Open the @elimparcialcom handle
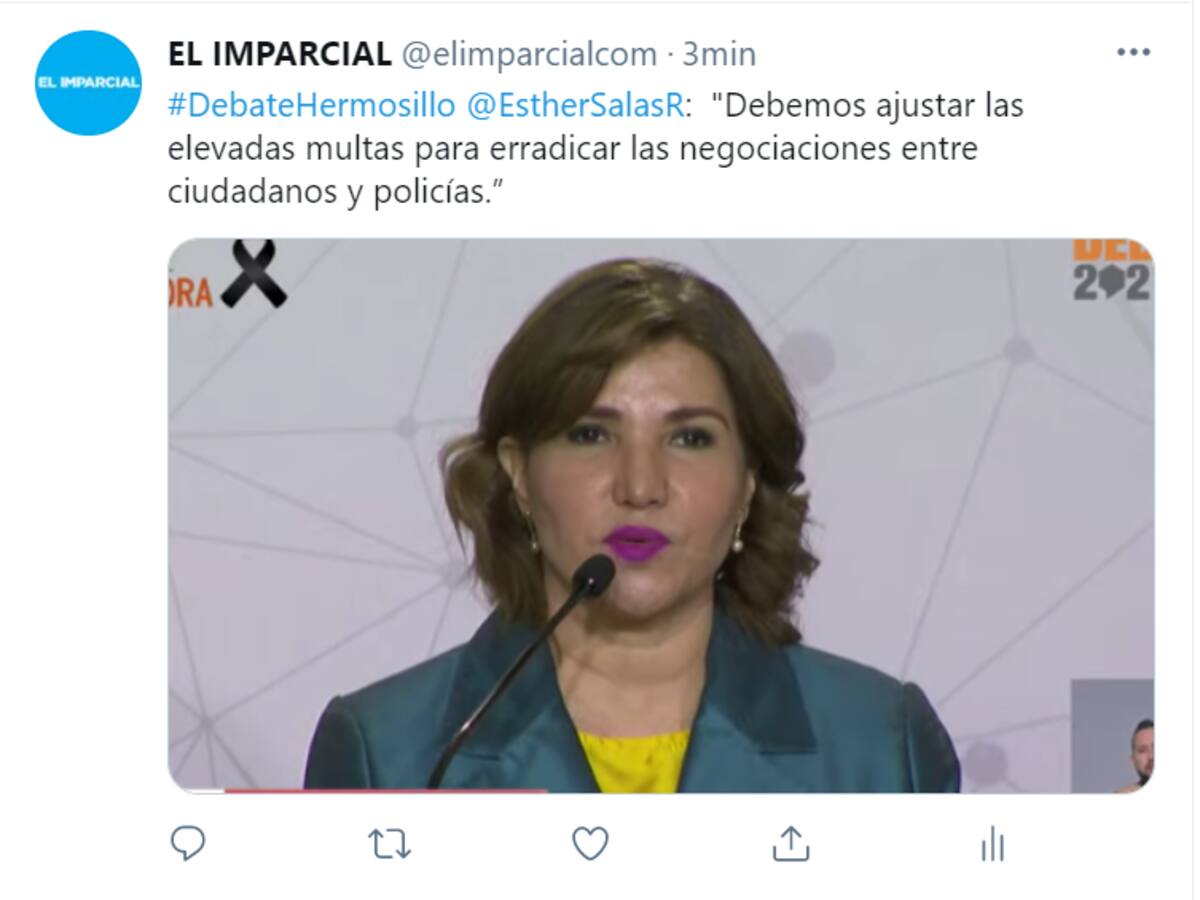Image resolution: width=1200 pixels, height=900 pixels. click(529, 54)
